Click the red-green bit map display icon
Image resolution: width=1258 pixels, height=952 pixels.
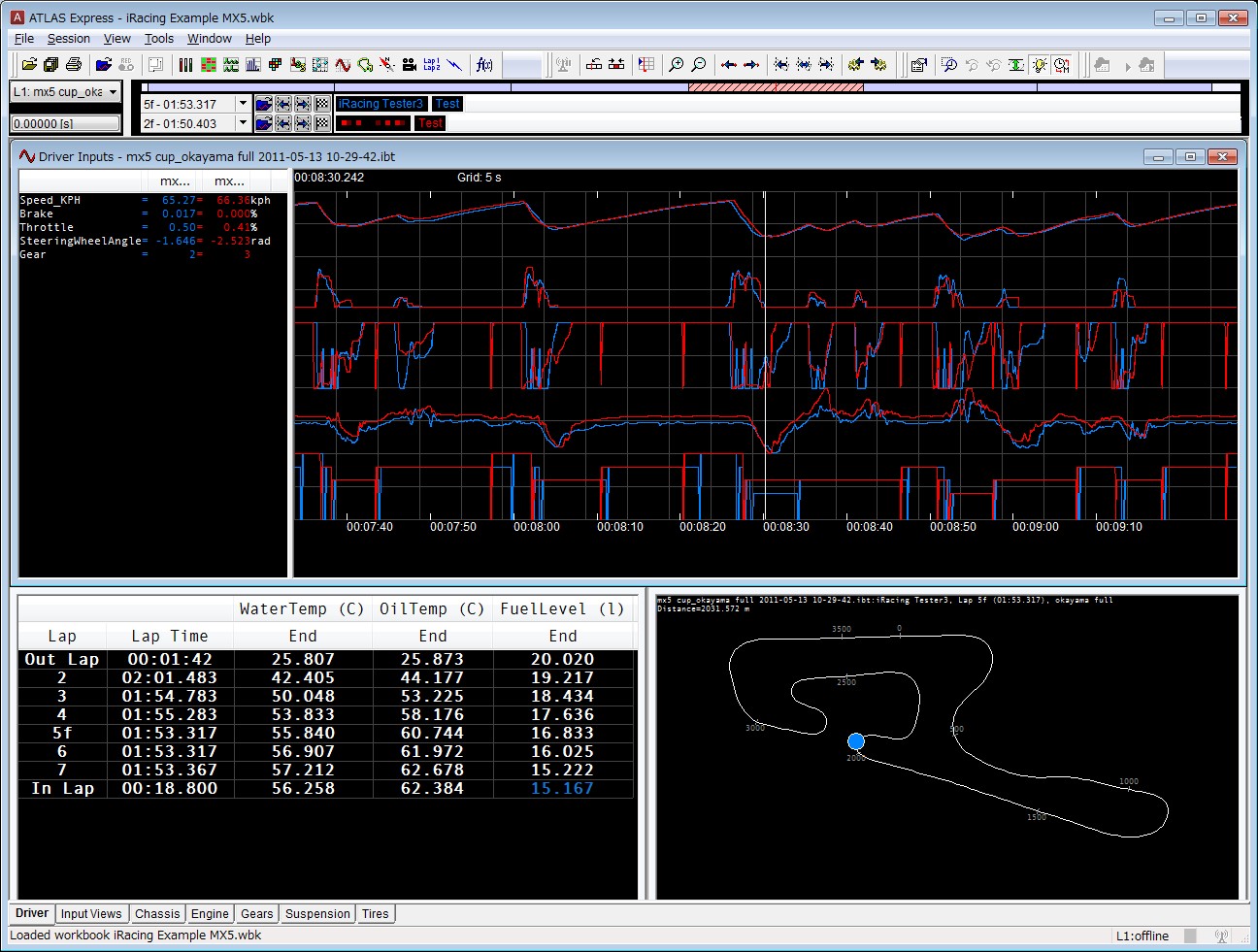pos(208,65)
